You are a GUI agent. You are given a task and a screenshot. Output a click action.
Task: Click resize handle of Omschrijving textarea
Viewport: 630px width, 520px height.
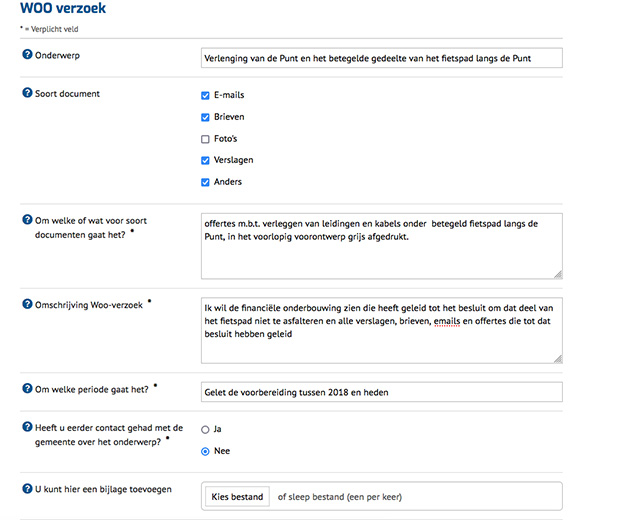pyautogui.click(x=557, y=358)
